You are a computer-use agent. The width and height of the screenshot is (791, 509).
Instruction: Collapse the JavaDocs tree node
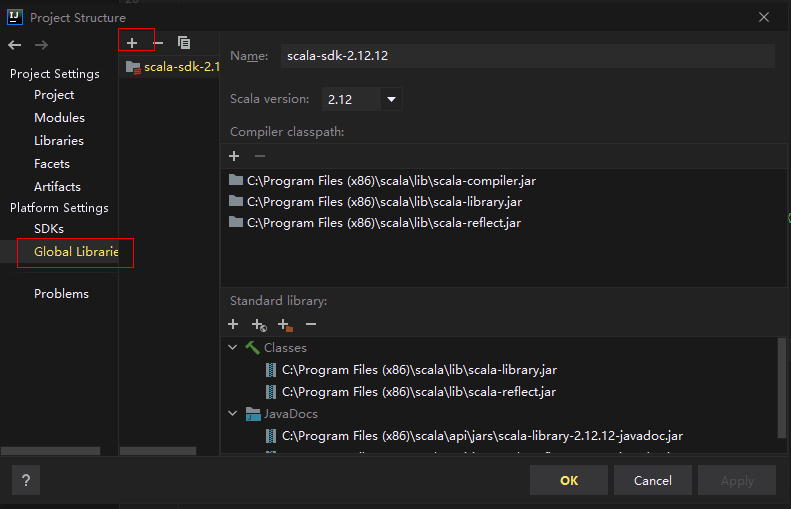point(233,414)
